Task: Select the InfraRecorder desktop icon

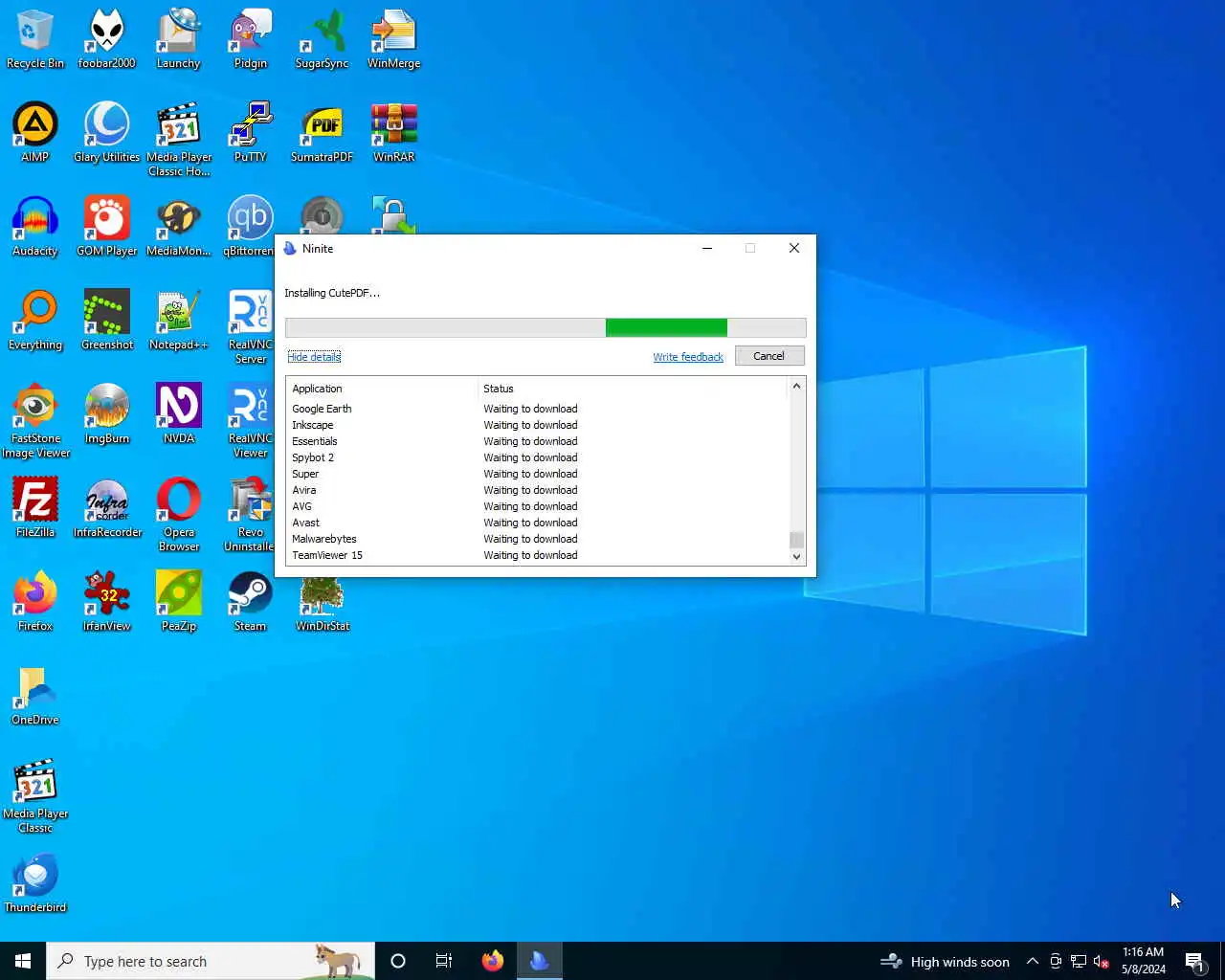Action: click(107, 507)
